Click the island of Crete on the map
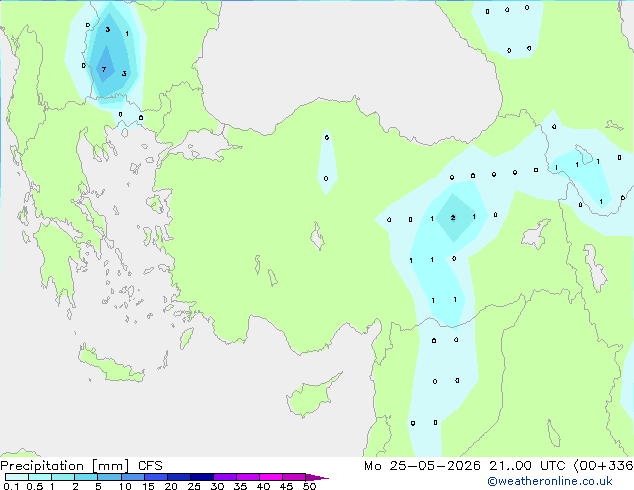The image size is (634, 490). pyautogui.click(x=111, y=366)
